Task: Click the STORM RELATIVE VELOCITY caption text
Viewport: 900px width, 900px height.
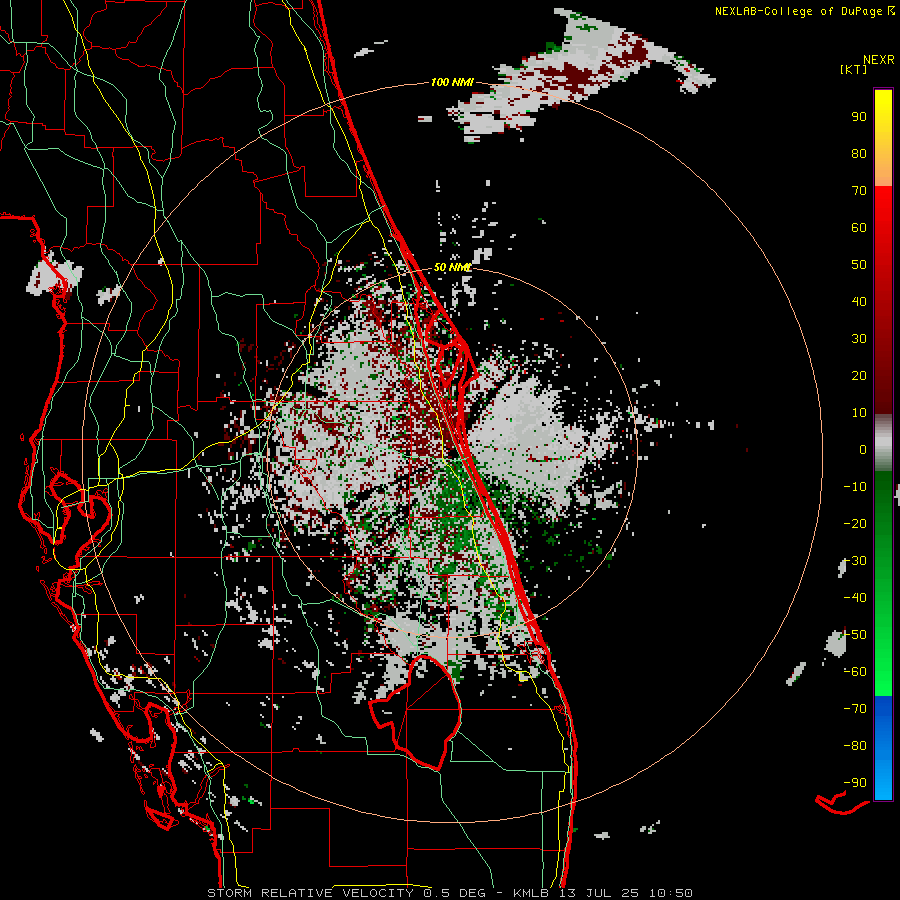Action: pos(310,893)
